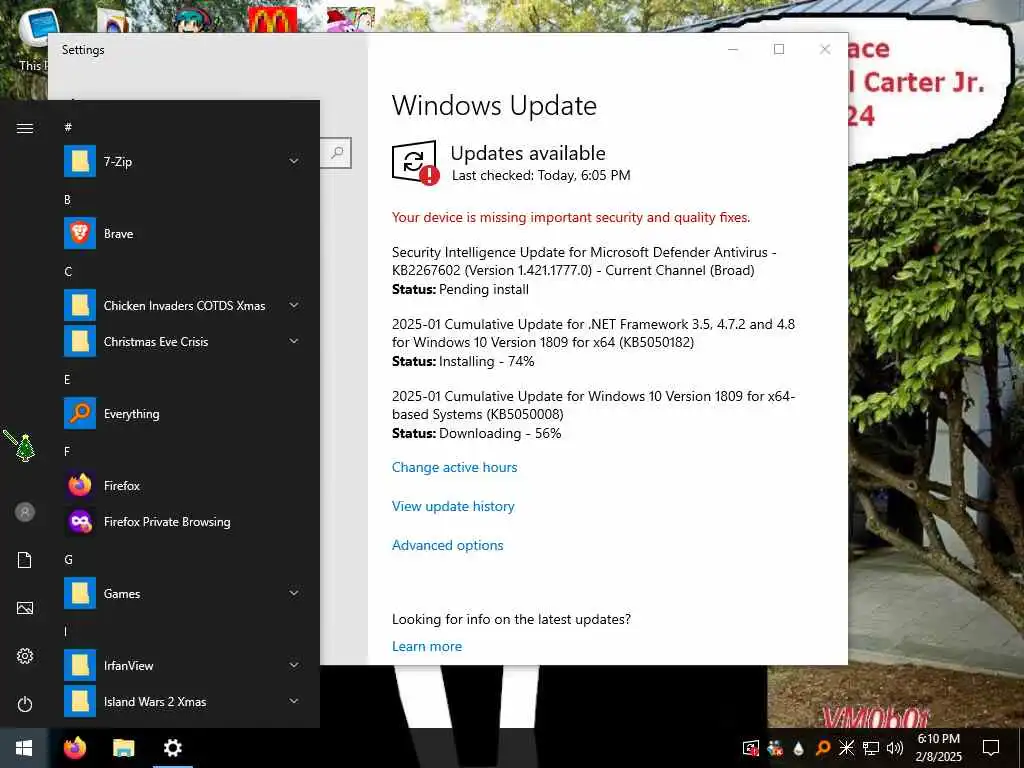Click Change active hours link
Image resolution: width=1024 pixels, height=768 pixels.
click(x=455, y=467)
